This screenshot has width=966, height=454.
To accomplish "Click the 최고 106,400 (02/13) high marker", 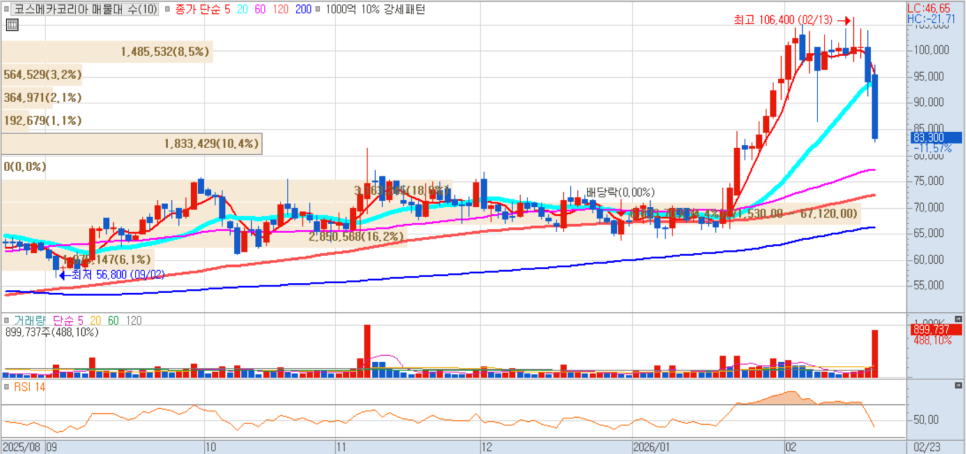I will 792,20.
